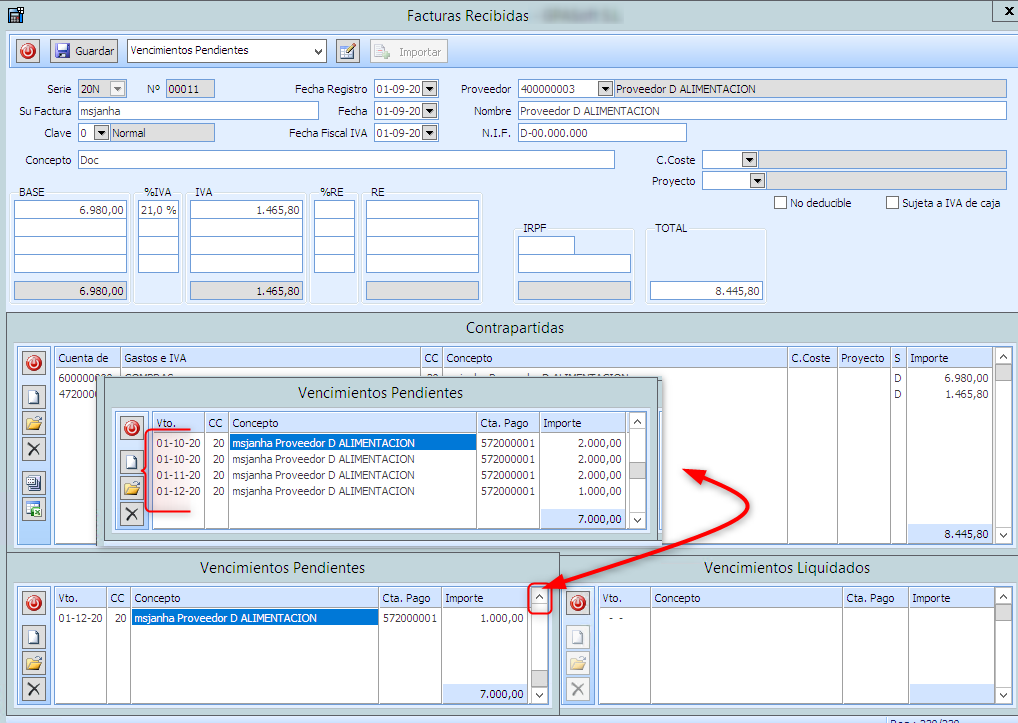Click the Guardar button
Image resolution: width=1018 pixels, height=723 pixels.
(x=85, y=51)
